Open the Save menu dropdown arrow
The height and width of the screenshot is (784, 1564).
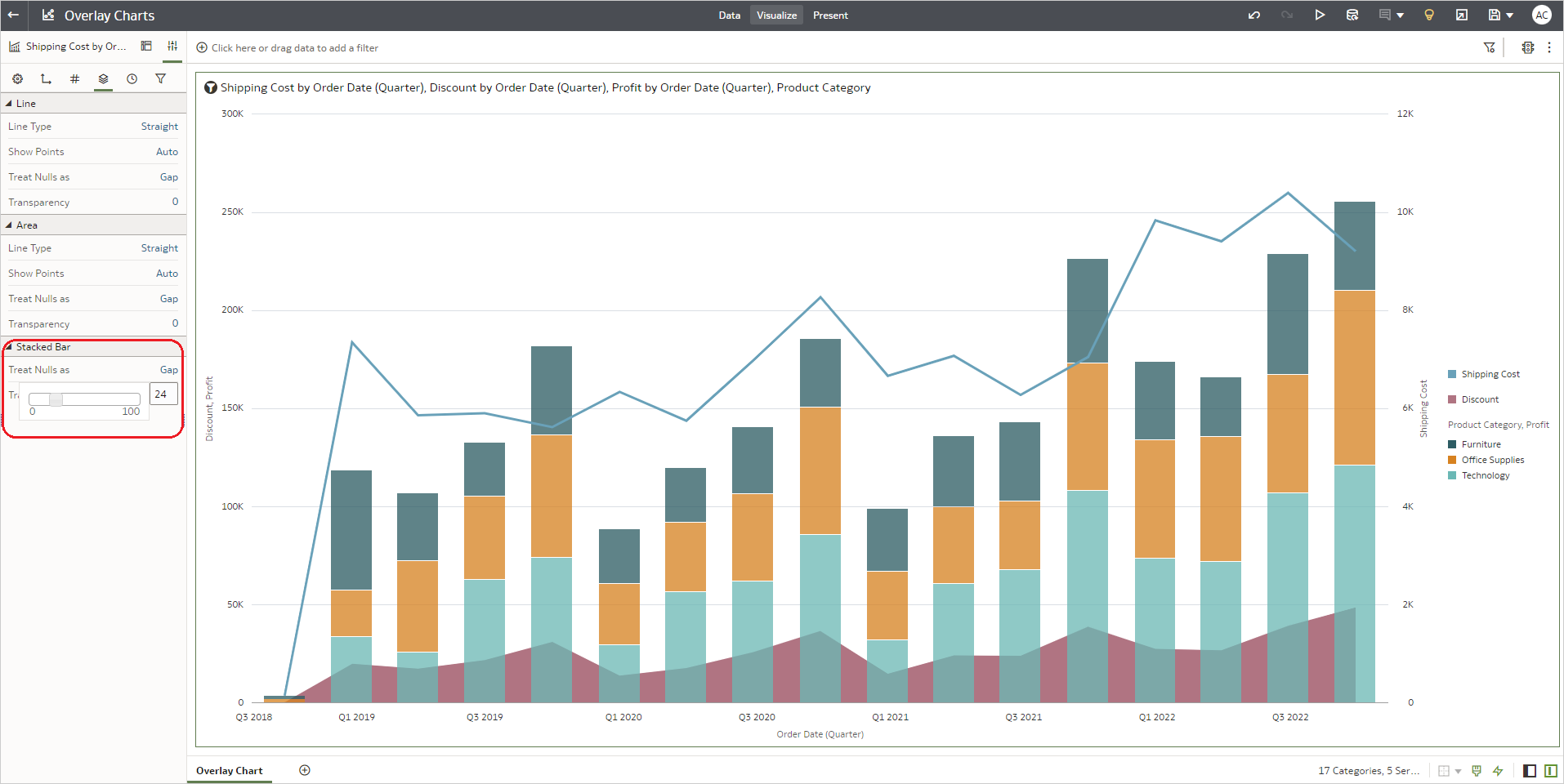(1511, 15)
